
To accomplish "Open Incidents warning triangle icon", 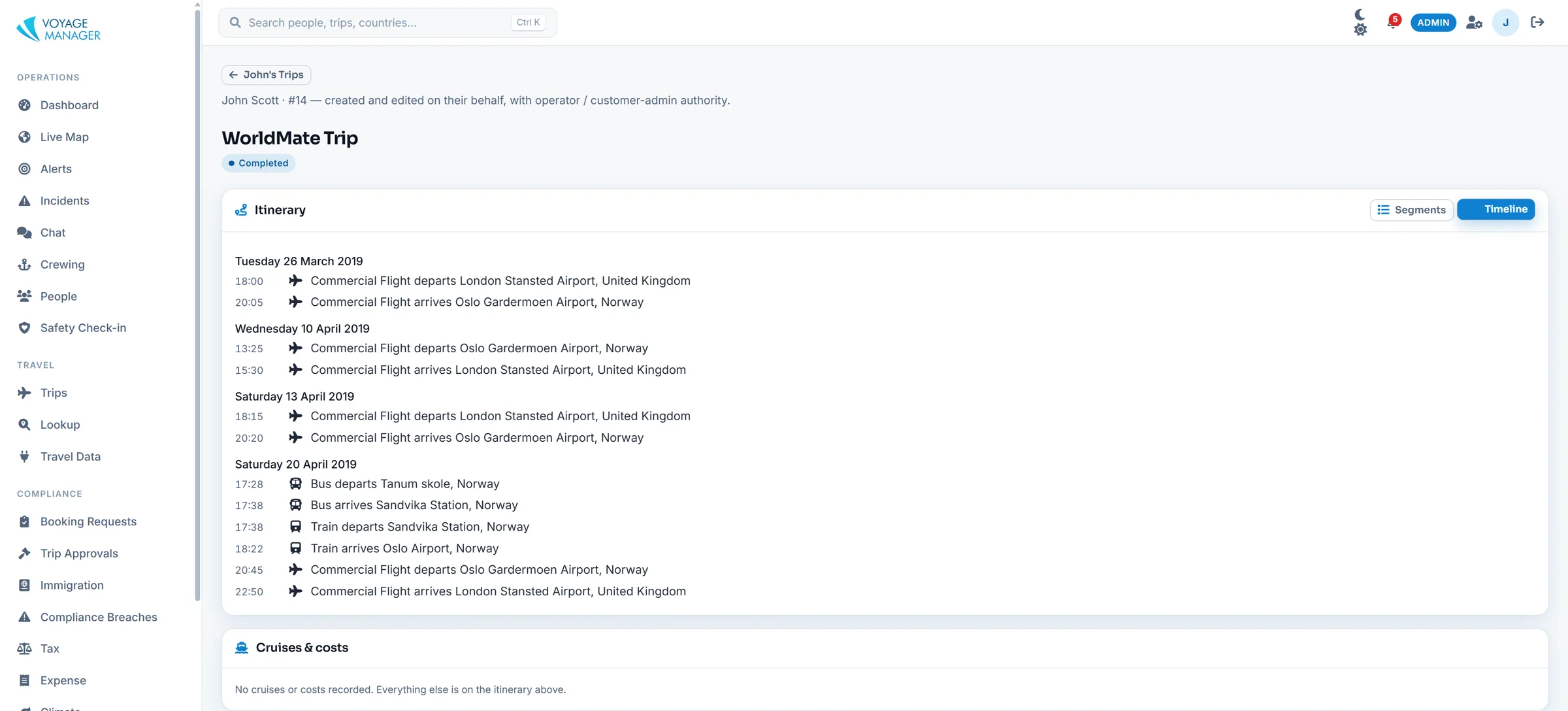I will click(x=24, y=201).
